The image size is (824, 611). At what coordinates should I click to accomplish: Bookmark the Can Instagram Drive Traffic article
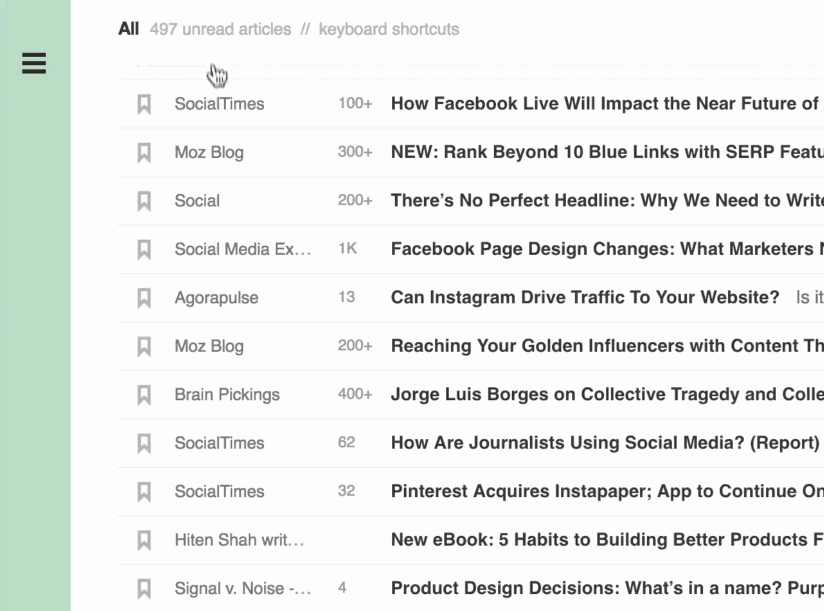144,298
